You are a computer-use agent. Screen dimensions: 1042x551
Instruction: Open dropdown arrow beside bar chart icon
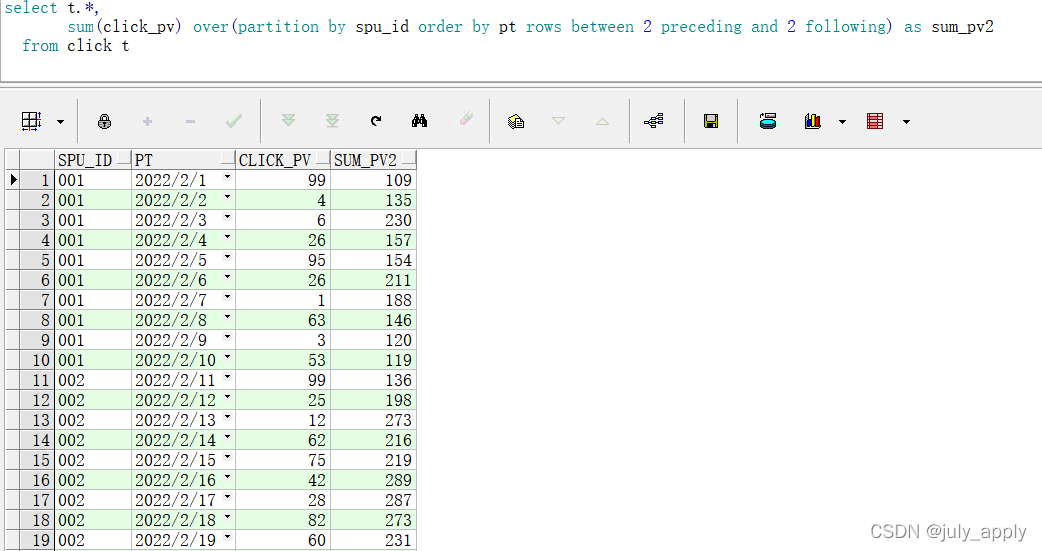[843, 122]
